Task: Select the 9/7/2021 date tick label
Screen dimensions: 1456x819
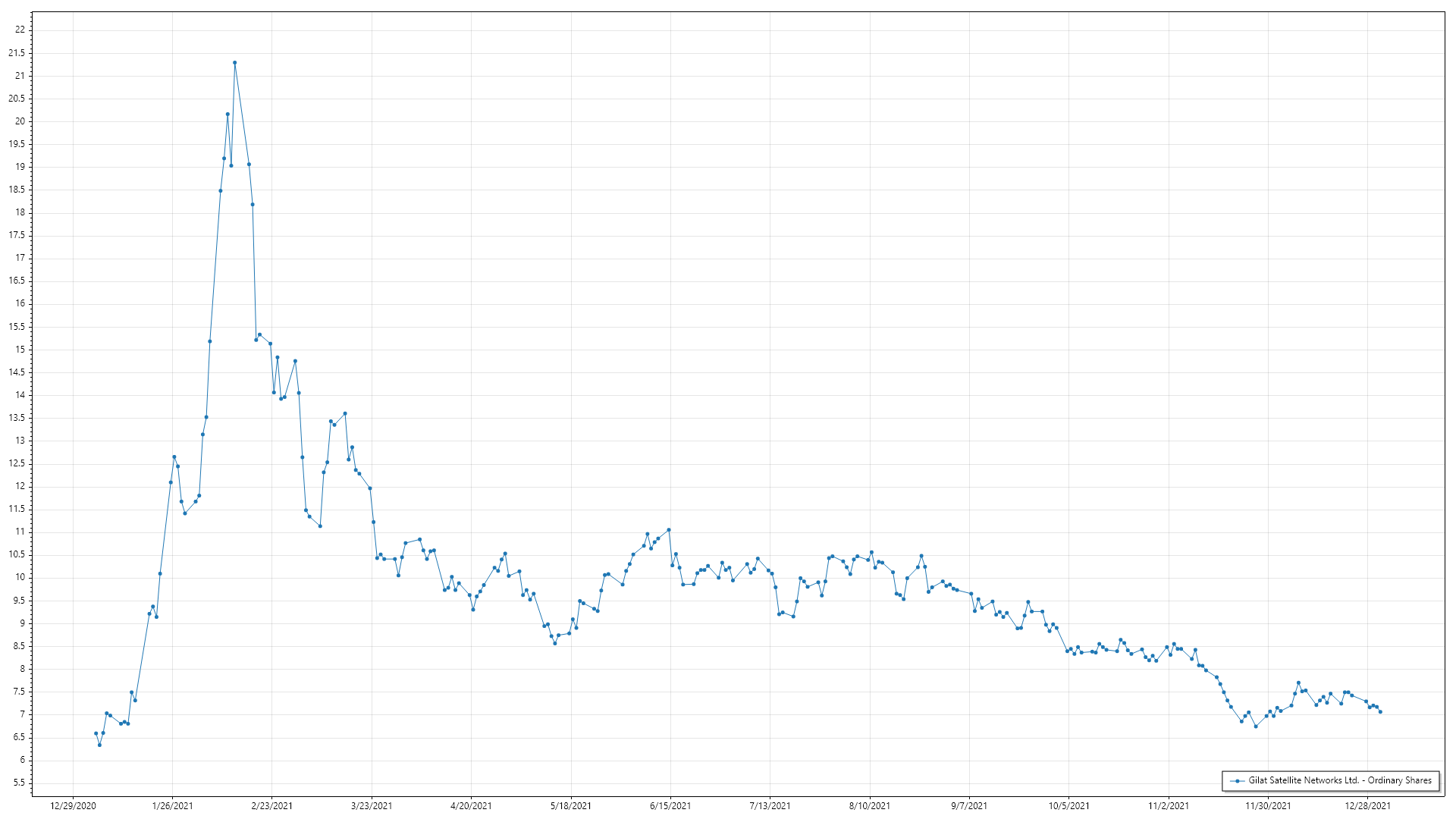Action: [969, 806]
